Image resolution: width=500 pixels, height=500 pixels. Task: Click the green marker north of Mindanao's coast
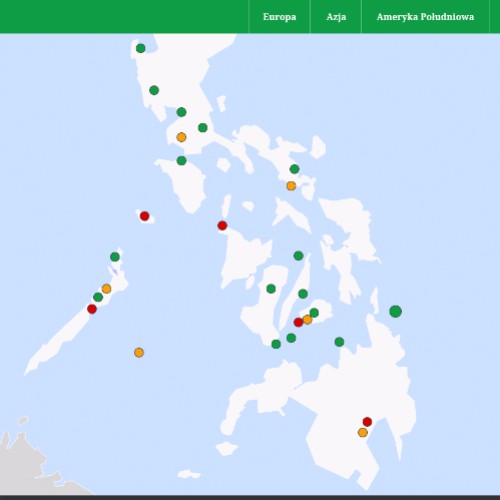[x=339, y=342]
